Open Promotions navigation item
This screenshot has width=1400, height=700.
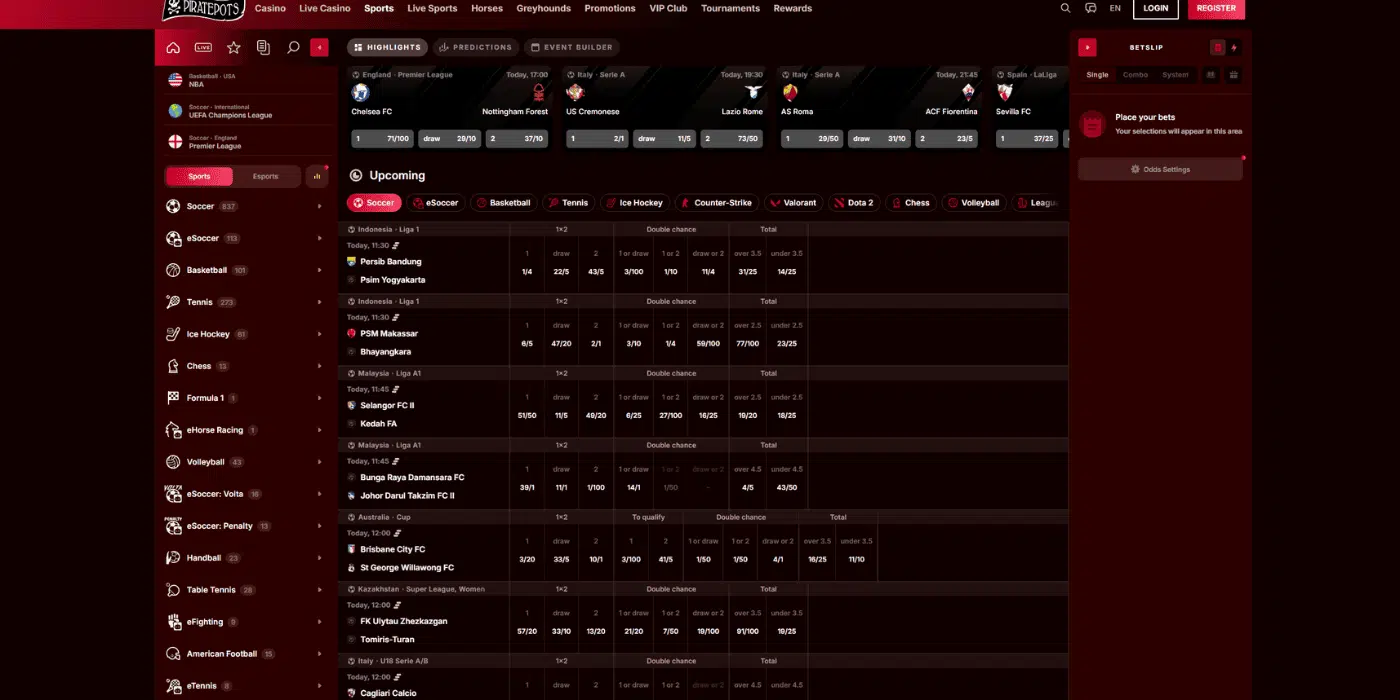(610, 8)
